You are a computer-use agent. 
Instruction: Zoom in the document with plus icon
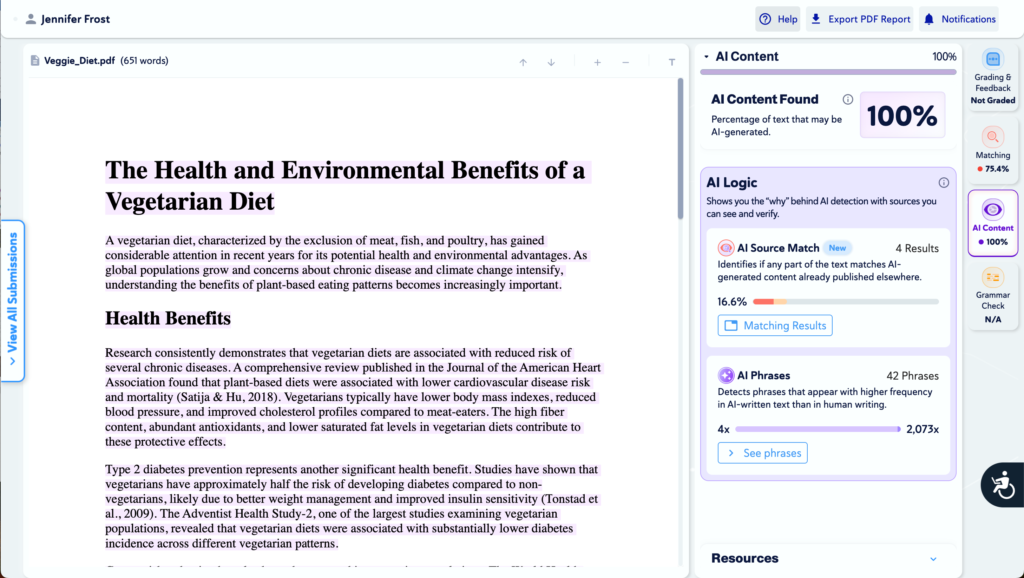pos(597,62)
